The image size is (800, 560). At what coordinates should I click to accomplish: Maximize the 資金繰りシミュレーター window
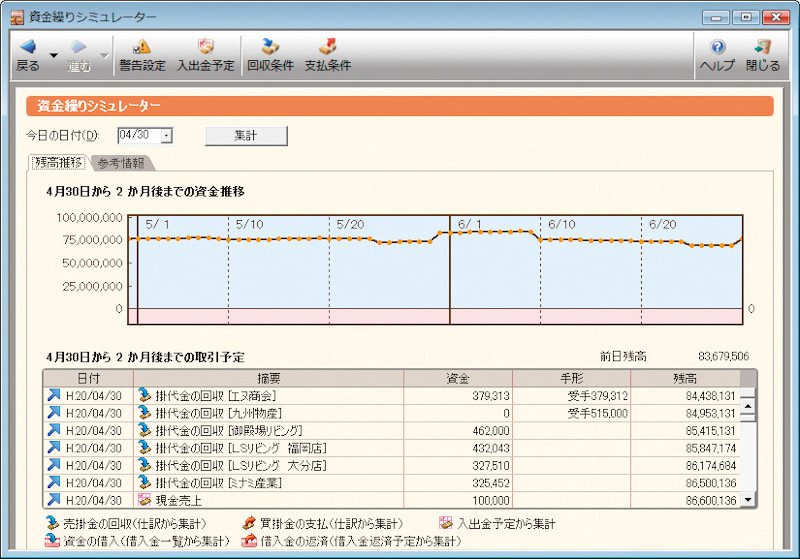coord(746,18)
